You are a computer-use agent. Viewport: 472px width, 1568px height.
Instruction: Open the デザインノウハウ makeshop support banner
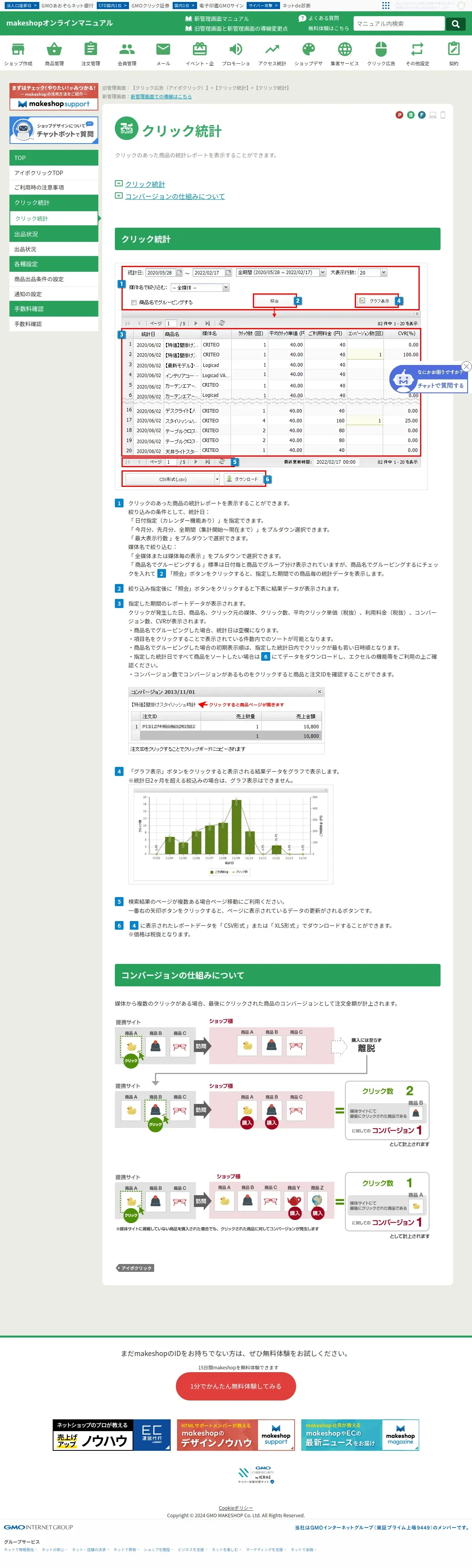[236, 1435]
